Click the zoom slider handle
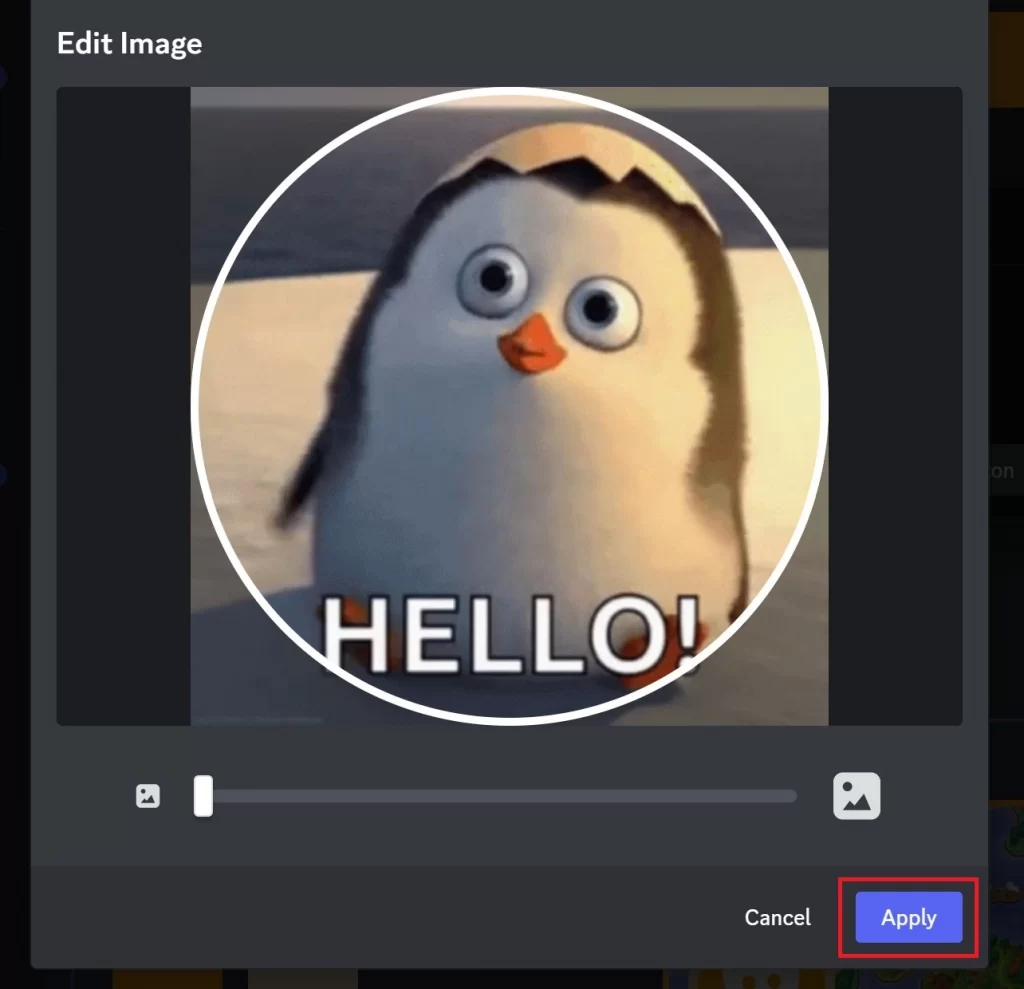 [x=203, y=796]
